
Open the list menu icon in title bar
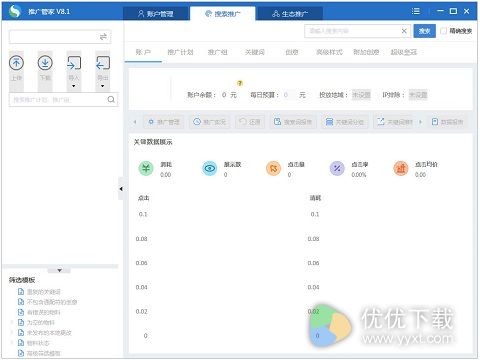pyautogui.click(x=416, y=11)
